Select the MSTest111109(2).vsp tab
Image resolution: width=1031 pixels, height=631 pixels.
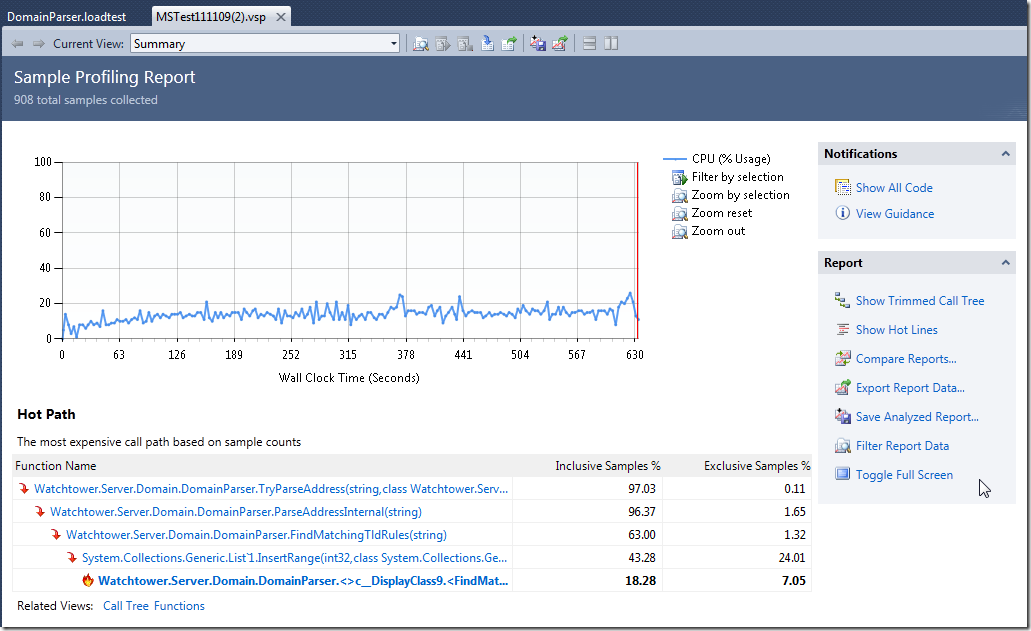pyautogui.click(x=211, y=17)
